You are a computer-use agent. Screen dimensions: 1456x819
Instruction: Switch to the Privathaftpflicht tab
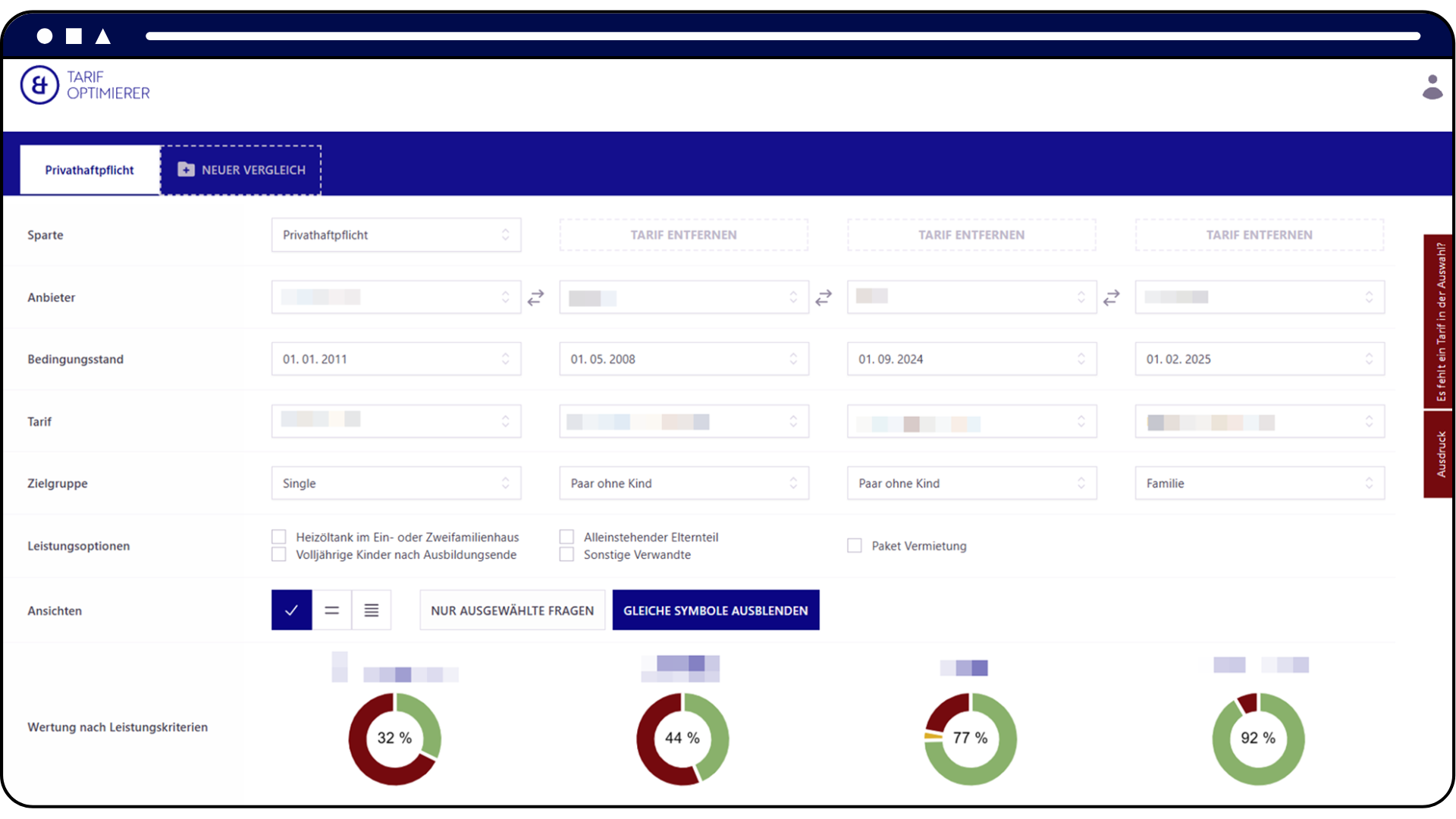click(89, 170)
